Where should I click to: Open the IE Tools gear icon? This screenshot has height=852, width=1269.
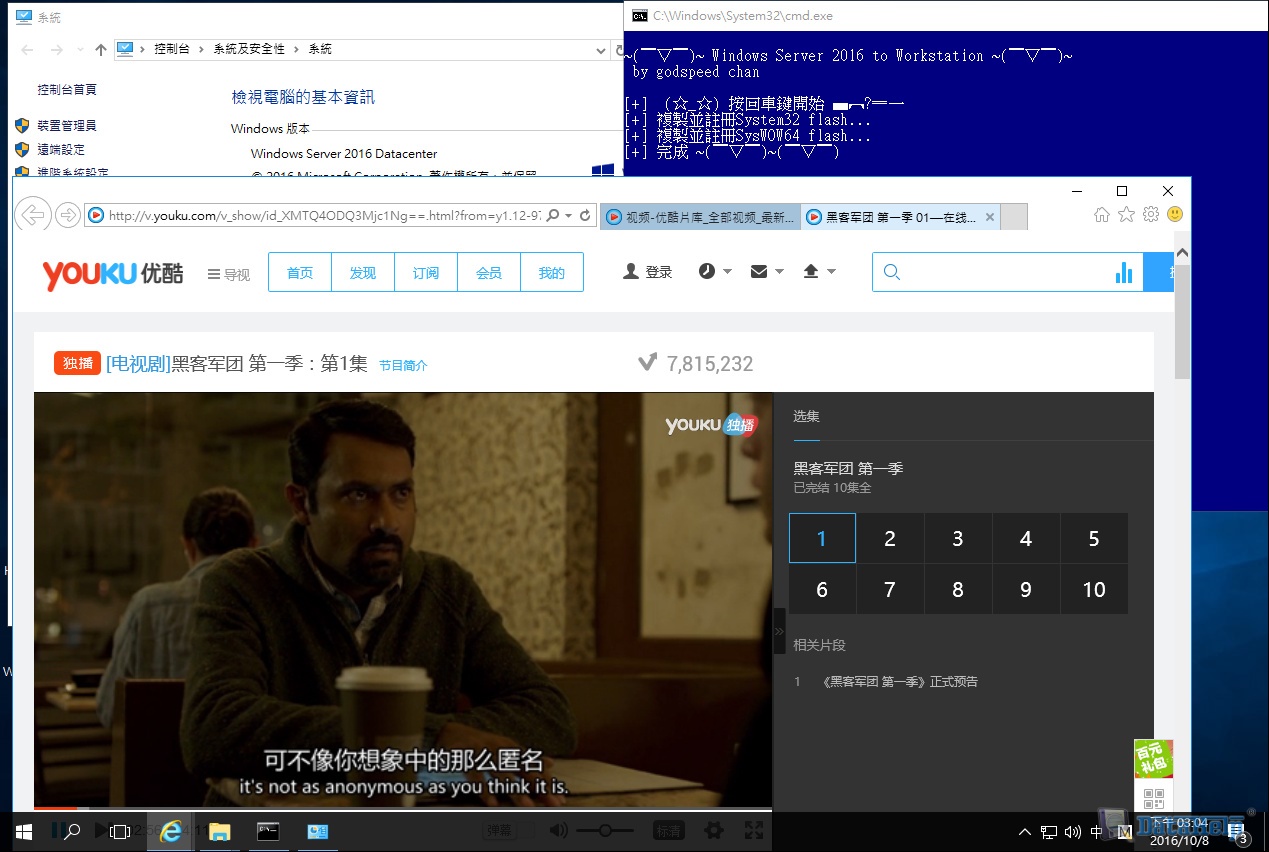tap(1150, 215)
